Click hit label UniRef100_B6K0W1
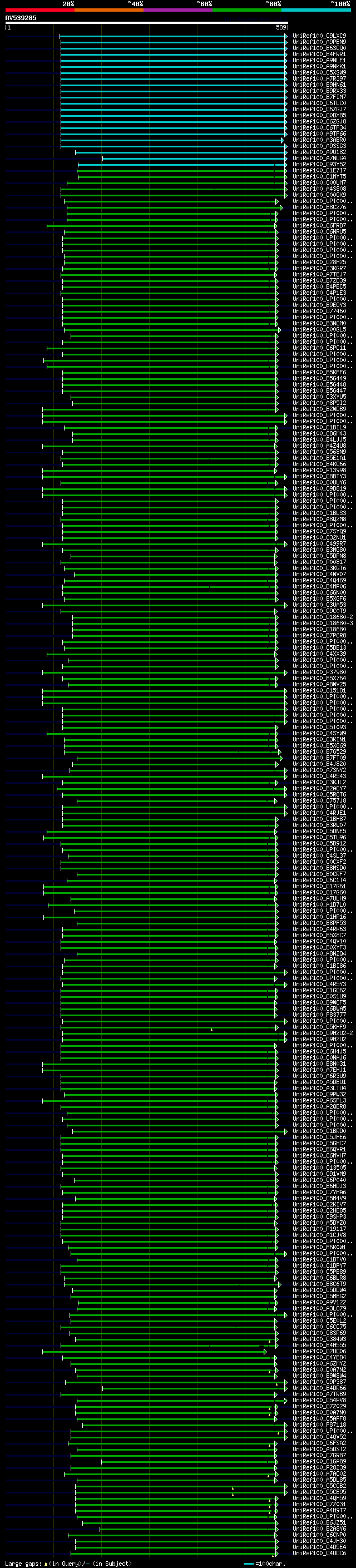This screenshot has width=356, height=1568. coord(319,1248)
